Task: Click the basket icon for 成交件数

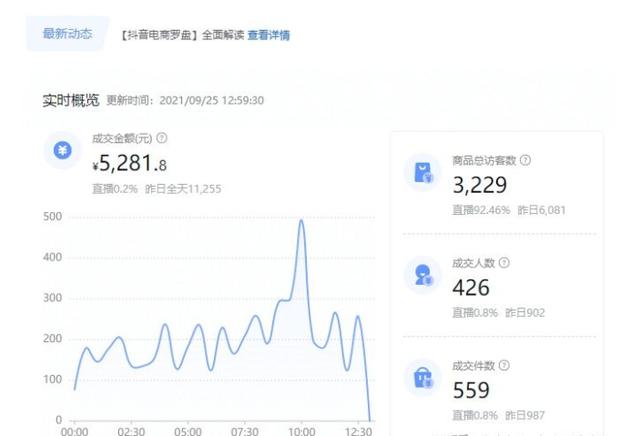Action: [422, 378]
